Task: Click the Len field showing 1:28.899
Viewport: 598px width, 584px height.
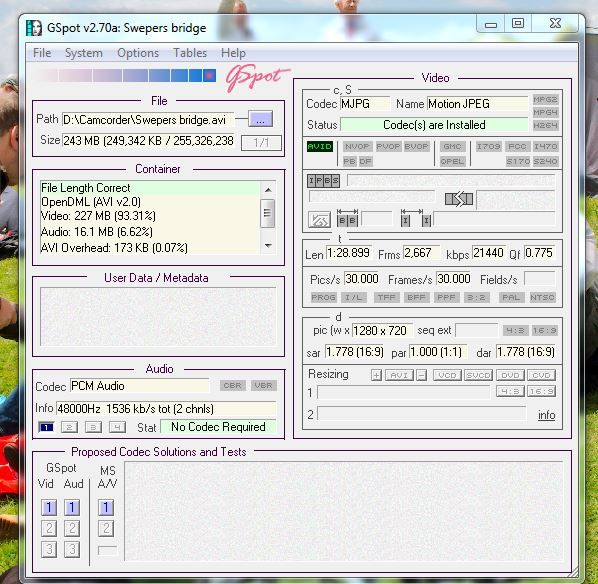Action: [x=348, y=253]
